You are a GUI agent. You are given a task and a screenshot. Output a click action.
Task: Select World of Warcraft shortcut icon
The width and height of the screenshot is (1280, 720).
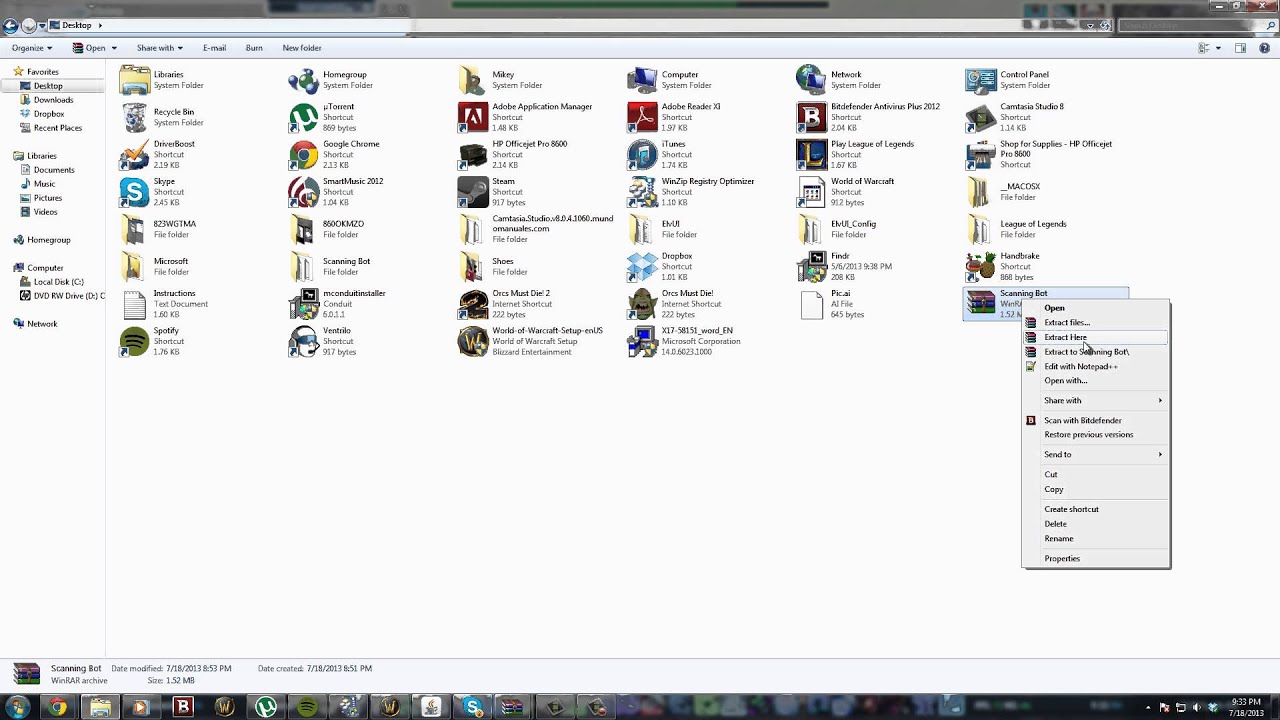coord(812,192)
